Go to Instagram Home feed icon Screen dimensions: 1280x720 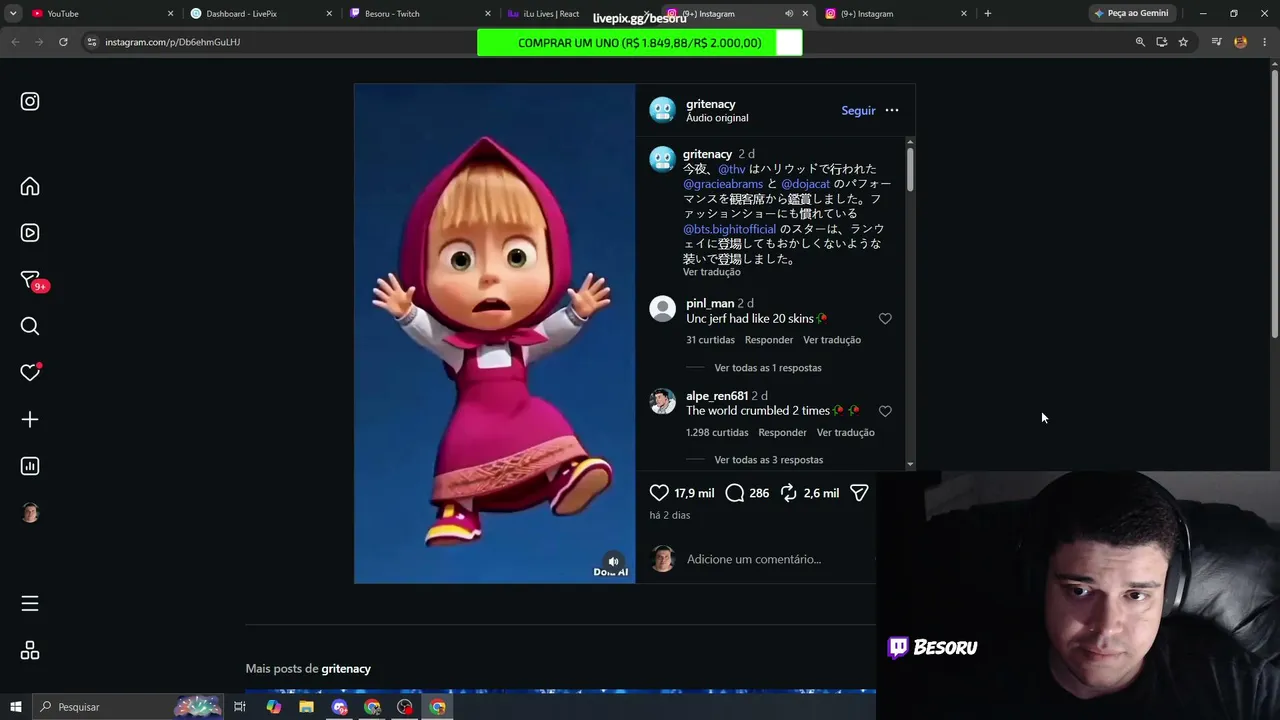coord(30,186)
